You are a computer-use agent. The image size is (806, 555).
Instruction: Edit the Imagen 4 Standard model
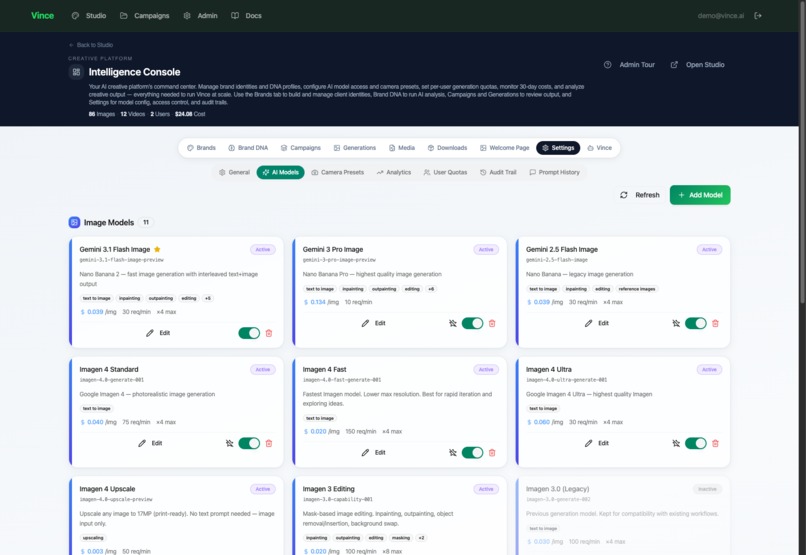151,443
